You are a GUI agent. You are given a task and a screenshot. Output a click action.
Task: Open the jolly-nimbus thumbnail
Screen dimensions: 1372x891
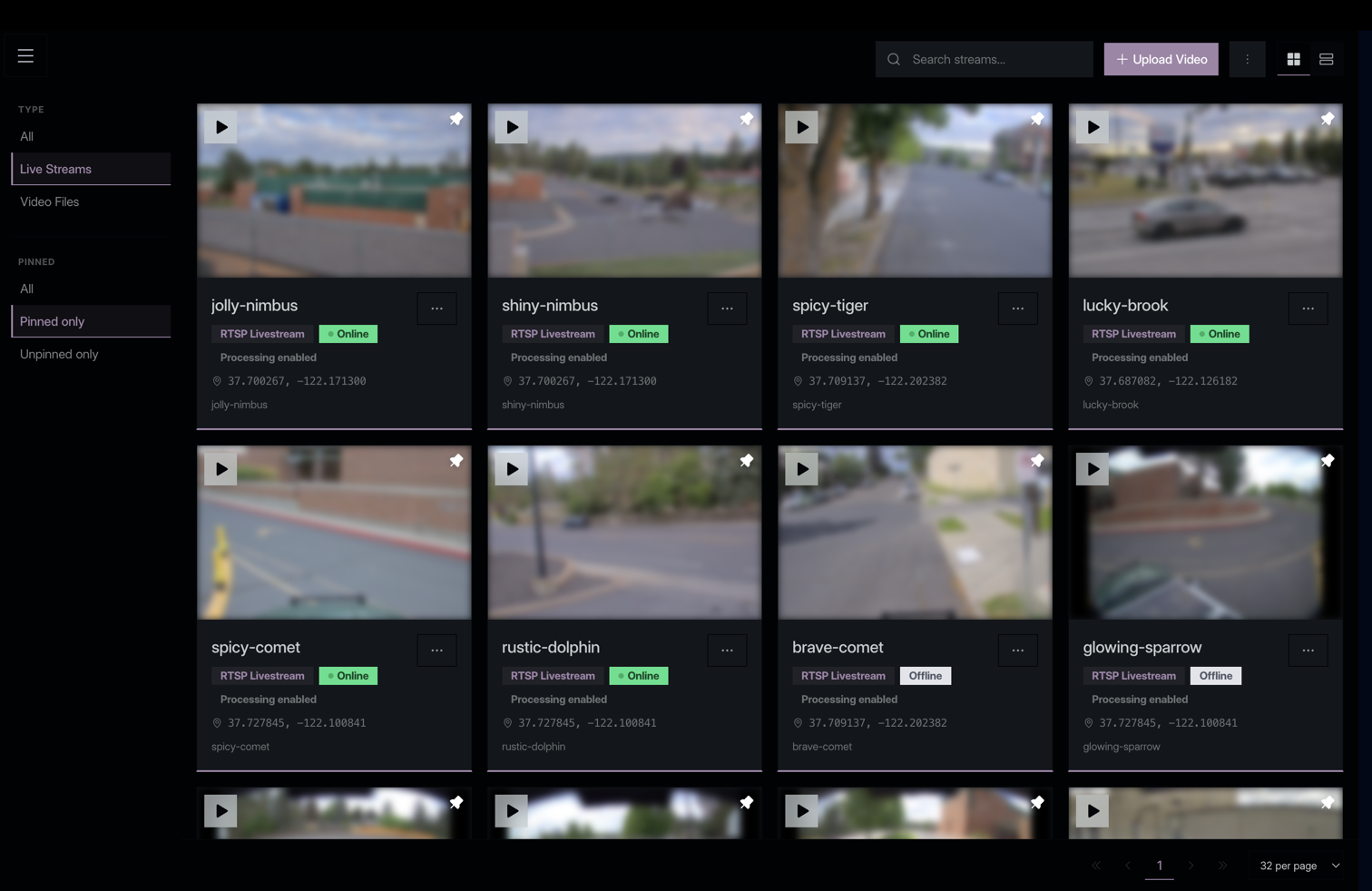pos(334,191)
